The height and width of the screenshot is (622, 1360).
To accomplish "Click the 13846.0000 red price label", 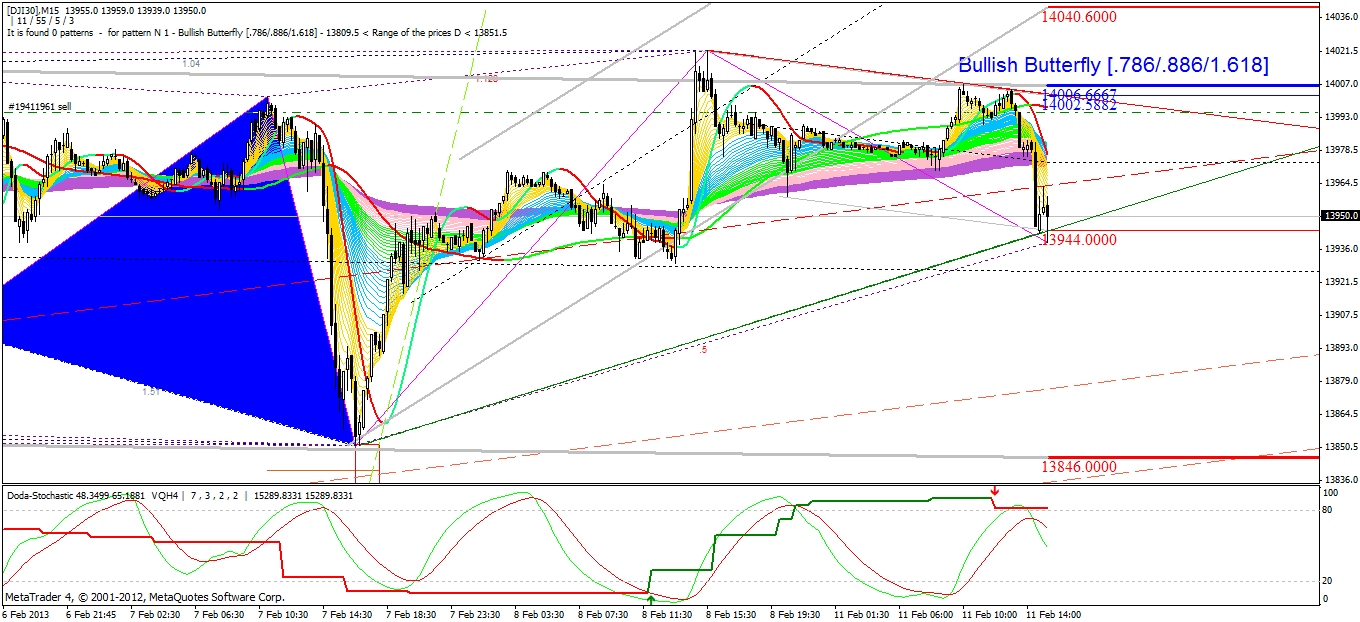I will [x=1078, y=467].
